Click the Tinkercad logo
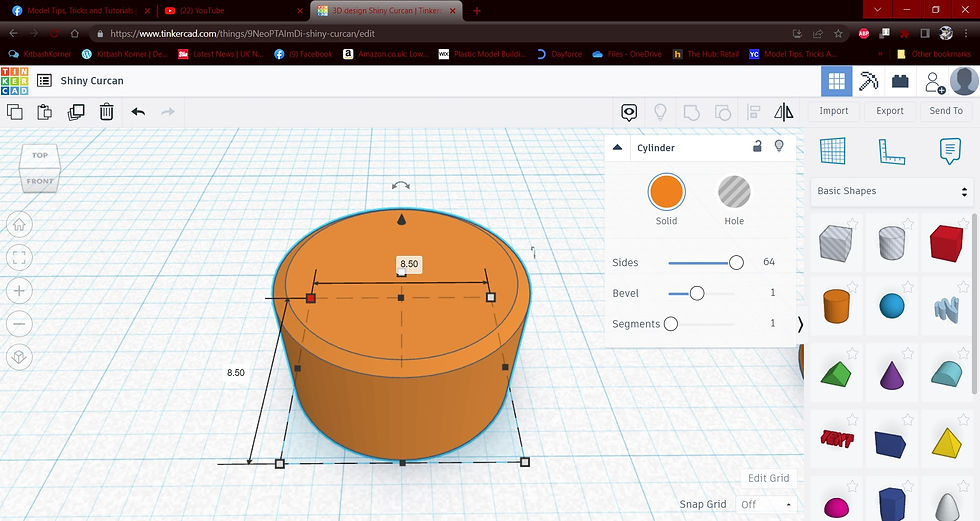 click(x=14, y=81)
